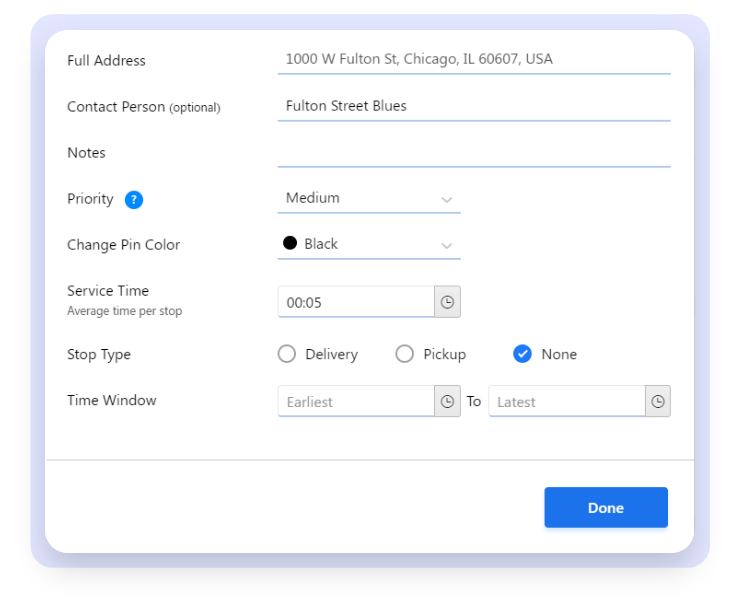Open the Priority dropdown showing Medium
The image size is (739, 613).
click(x=369, y=199)
